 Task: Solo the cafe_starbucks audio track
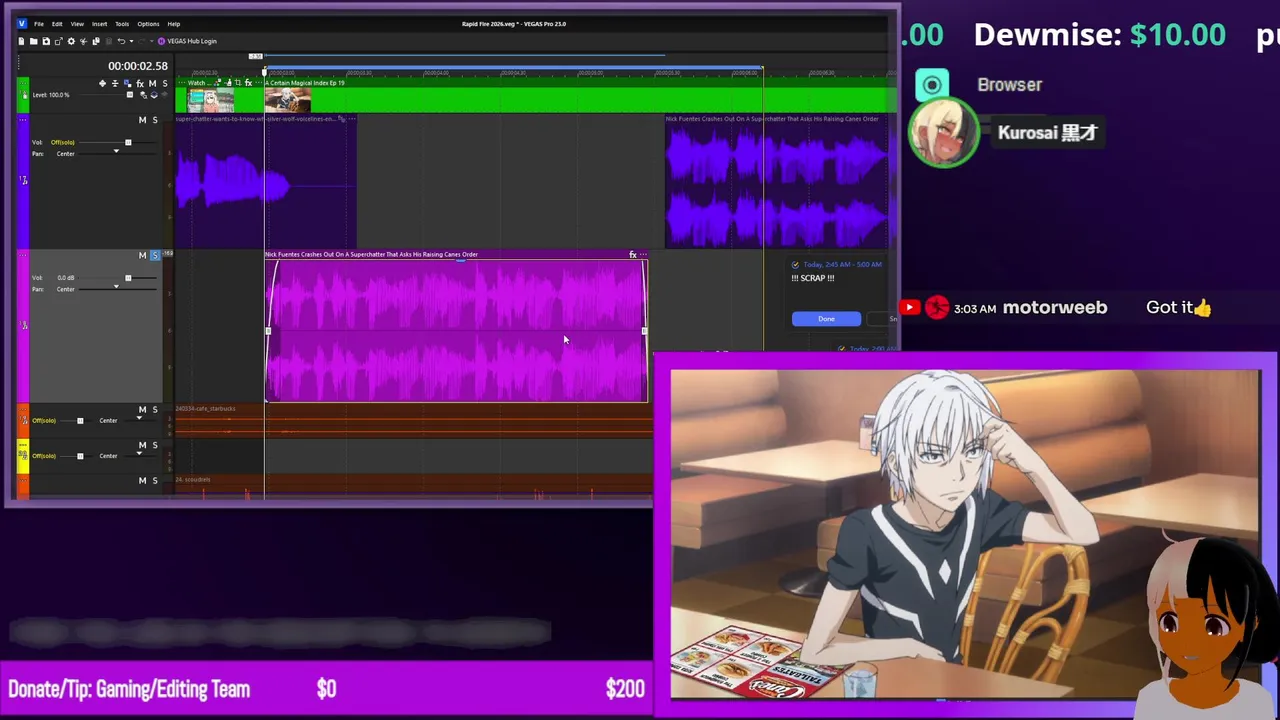pos(155,410)
